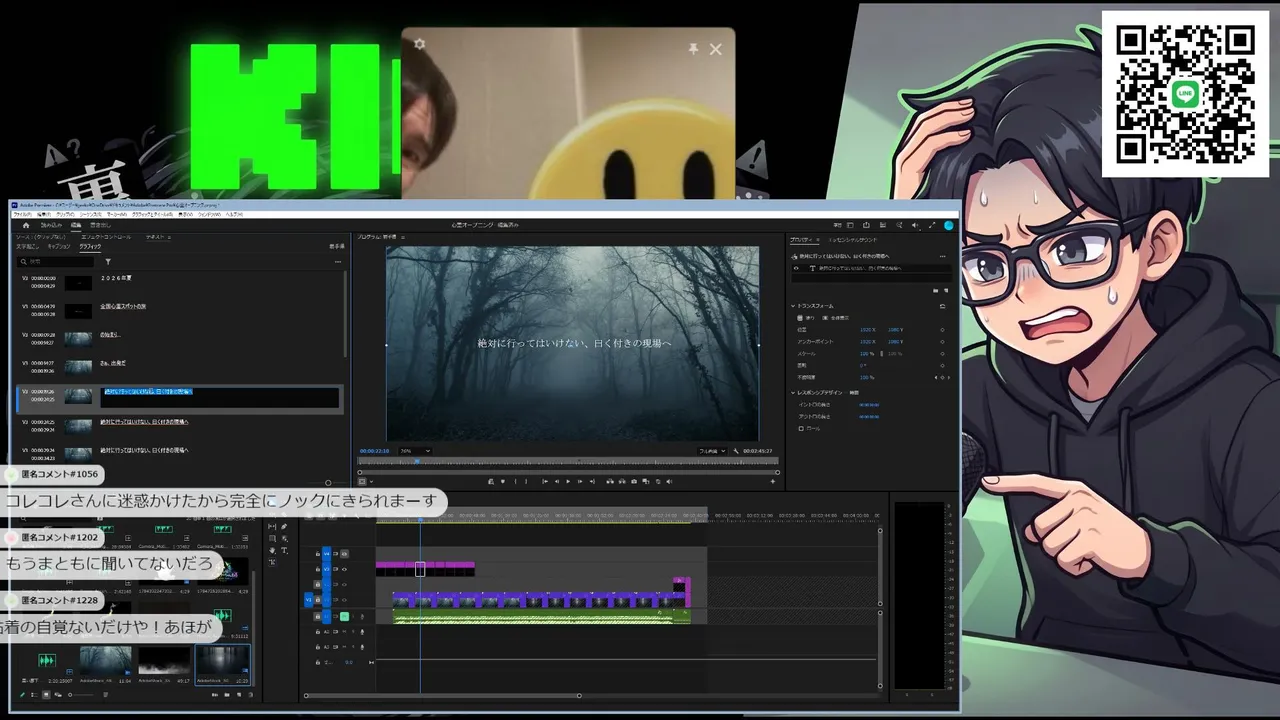
Task: Open the 読み込み workspace
Action: [x=51, y=225]
